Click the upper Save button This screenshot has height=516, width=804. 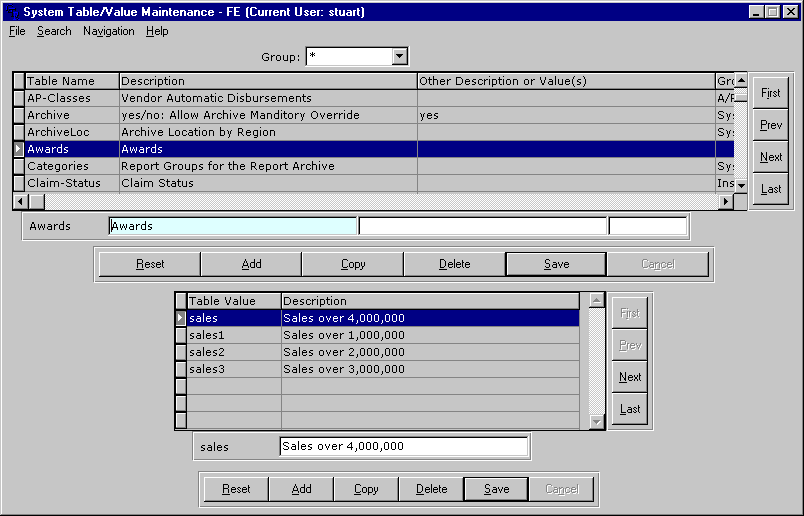pos(556,264)
